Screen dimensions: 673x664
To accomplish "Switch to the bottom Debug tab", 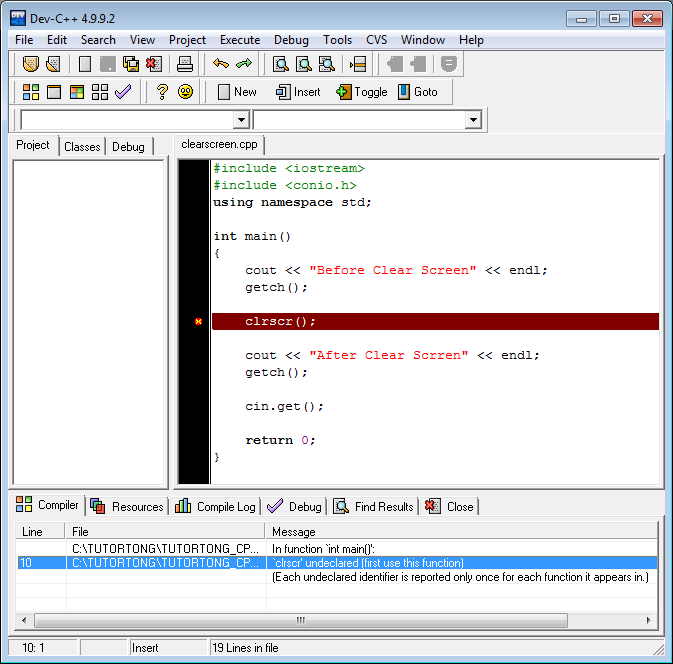I will 294,506.
